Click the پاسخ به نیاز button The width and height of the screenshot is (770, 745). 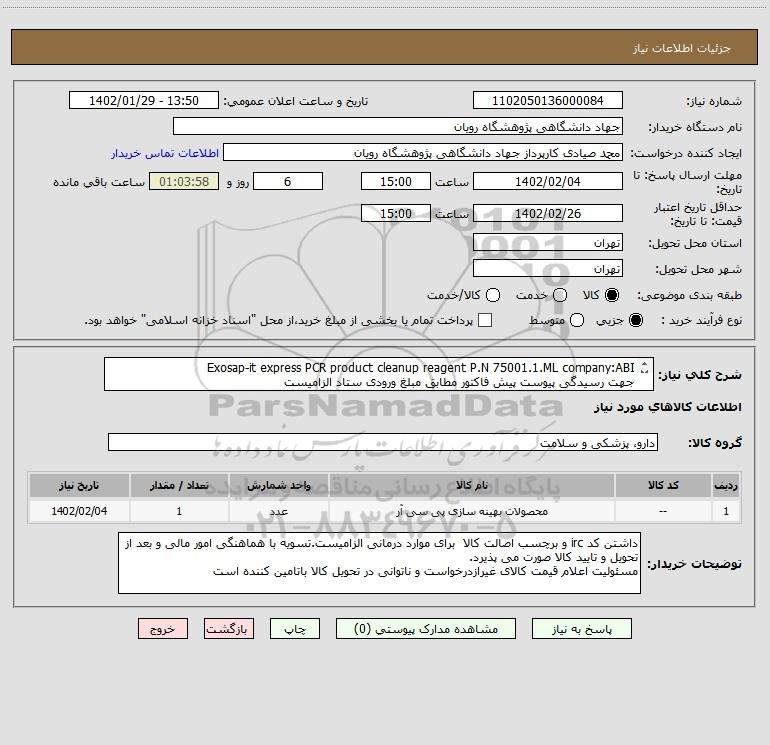tap(581, 629)
